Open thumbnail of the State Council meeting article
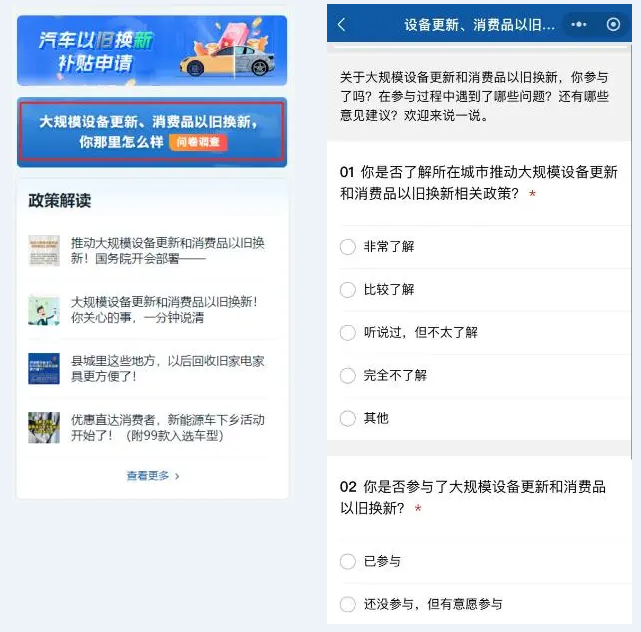The height and width of the screenshot is (632, 641). 44,250
